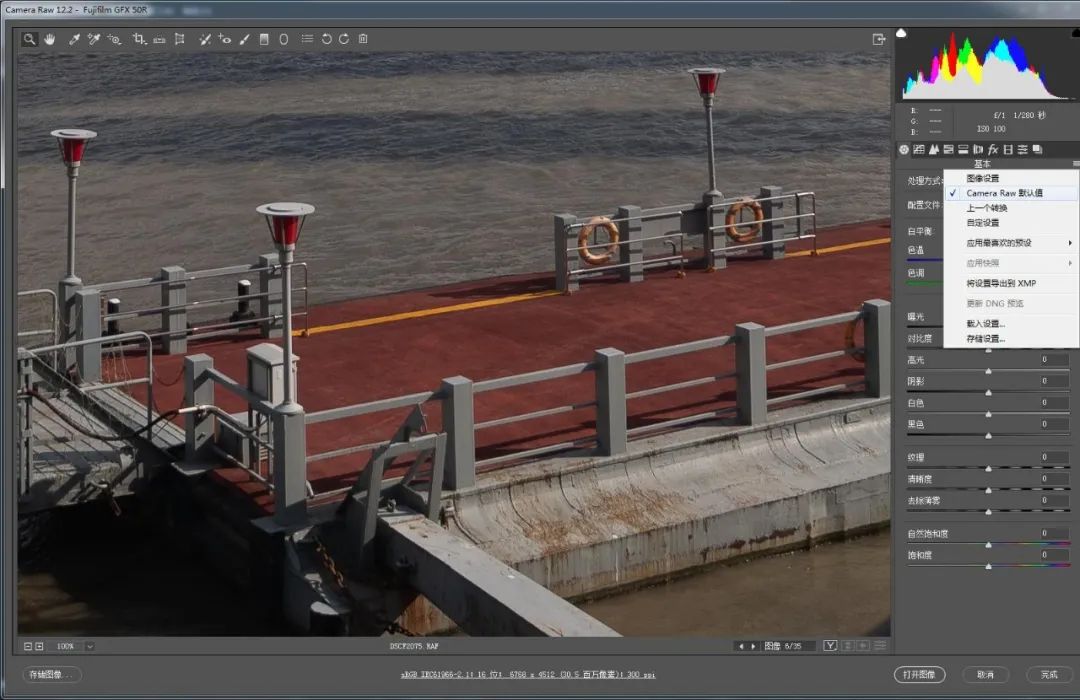1080x700 pixels.
Task: Select the Zoom tool in the toolbar
Action: (30, 39)
